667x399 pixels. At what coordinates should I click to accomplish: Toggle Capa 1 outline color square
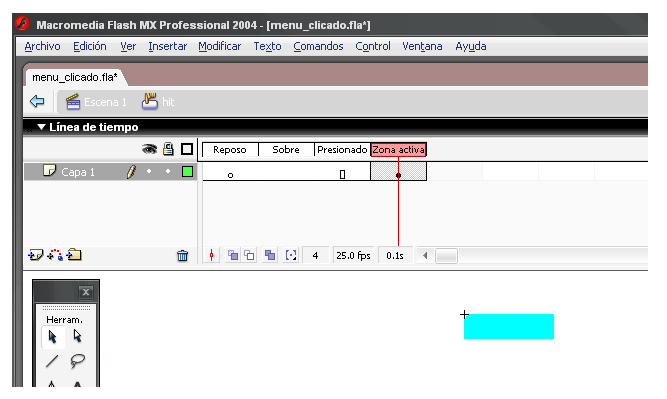187,171
